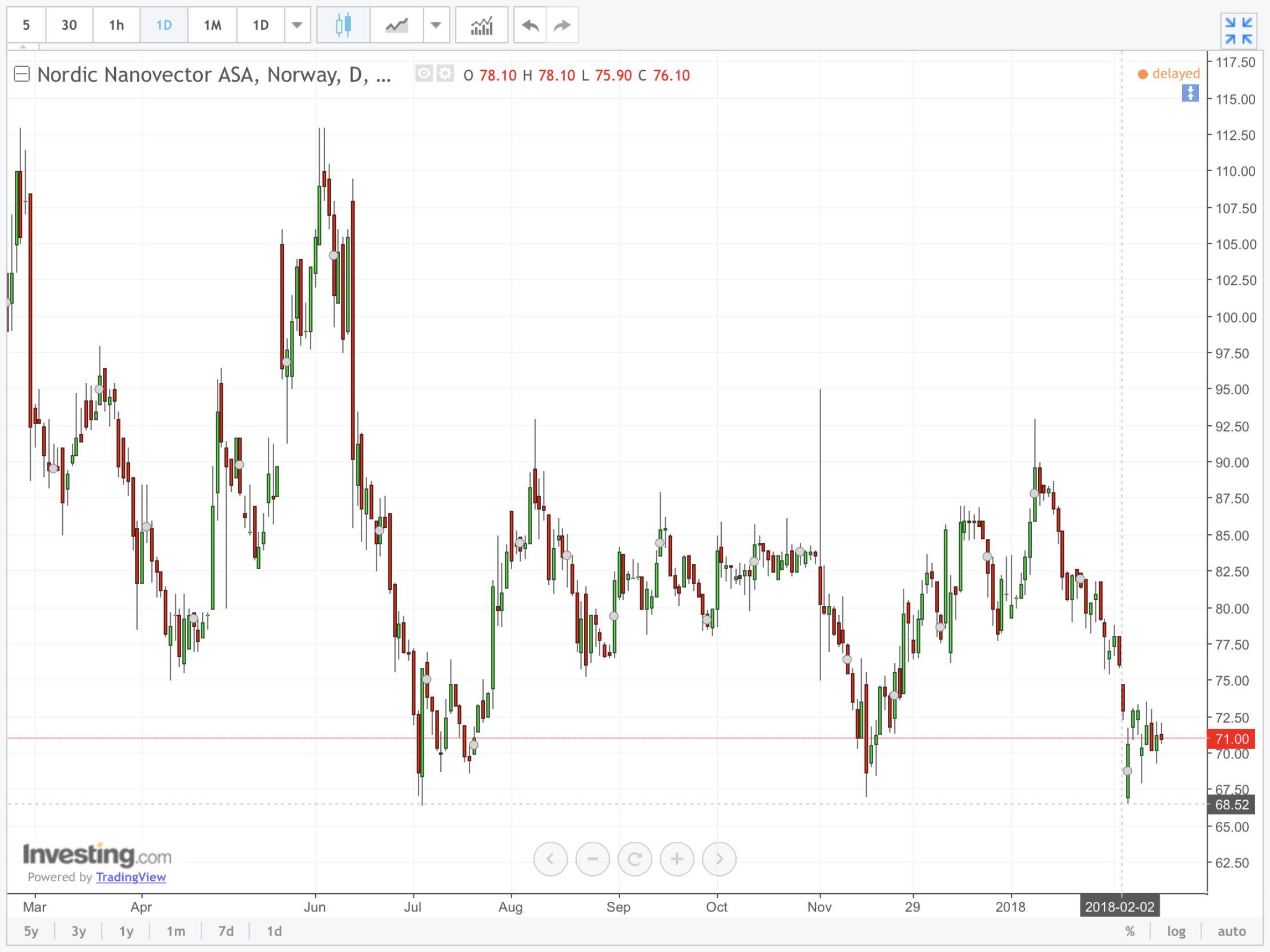Toggle percent scale mode
Image resolution: width=1270 pixels, height=952 pixels.
coord(1130,931)
